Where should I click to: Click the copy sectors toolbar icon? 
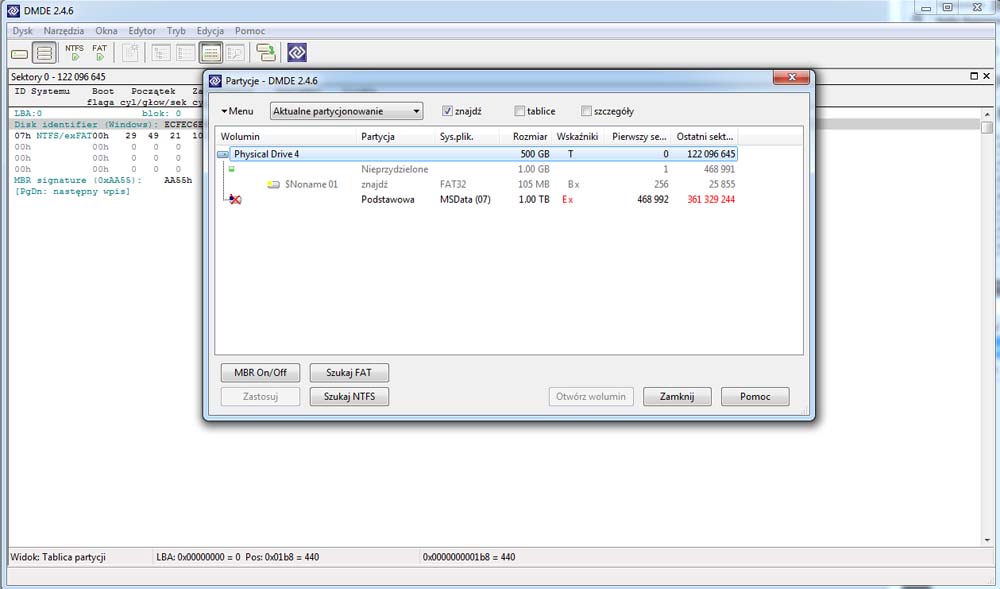(x=266, y=53)
